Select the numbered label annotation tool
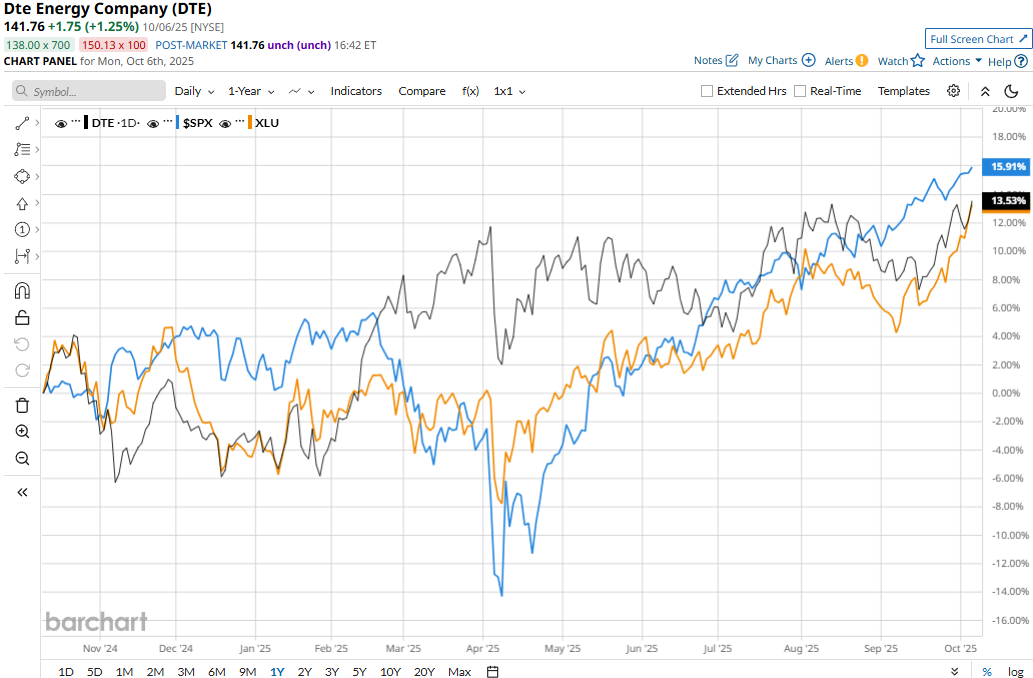1033x678 pixels. pyautogui.click(x=22, y=229)
